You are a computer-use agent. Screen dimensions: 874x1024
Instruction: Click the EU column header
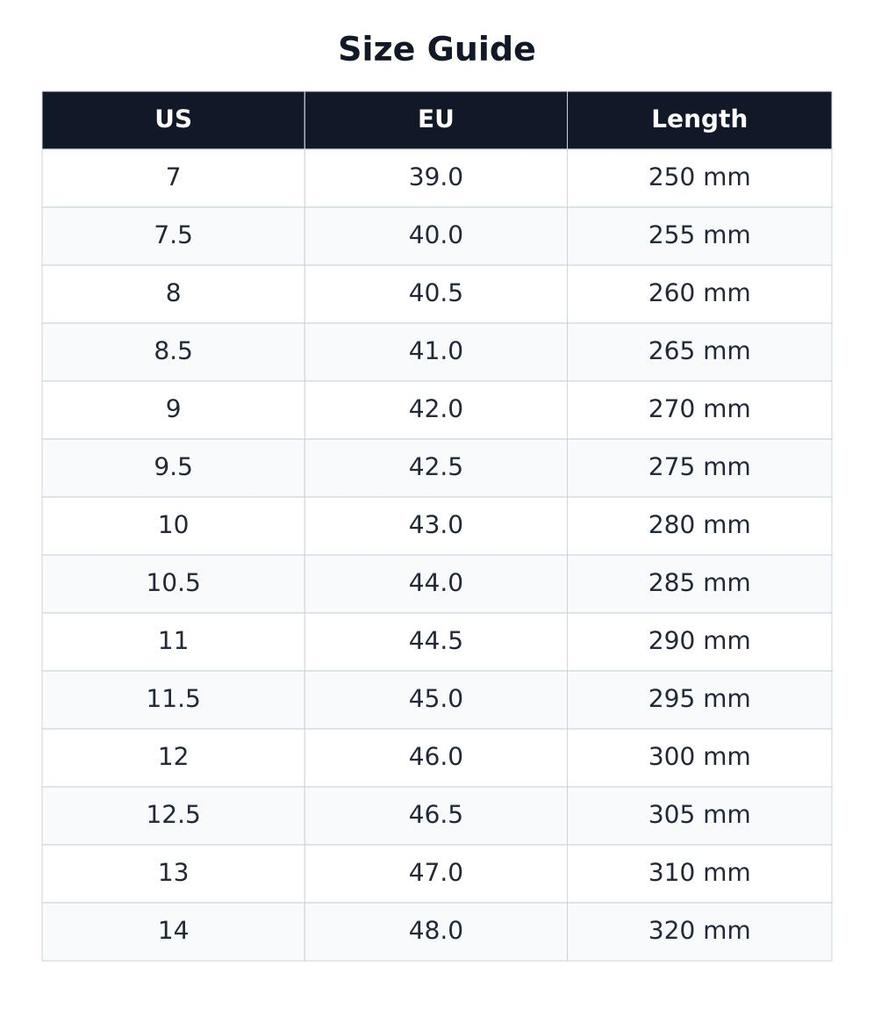click(436, 120)
